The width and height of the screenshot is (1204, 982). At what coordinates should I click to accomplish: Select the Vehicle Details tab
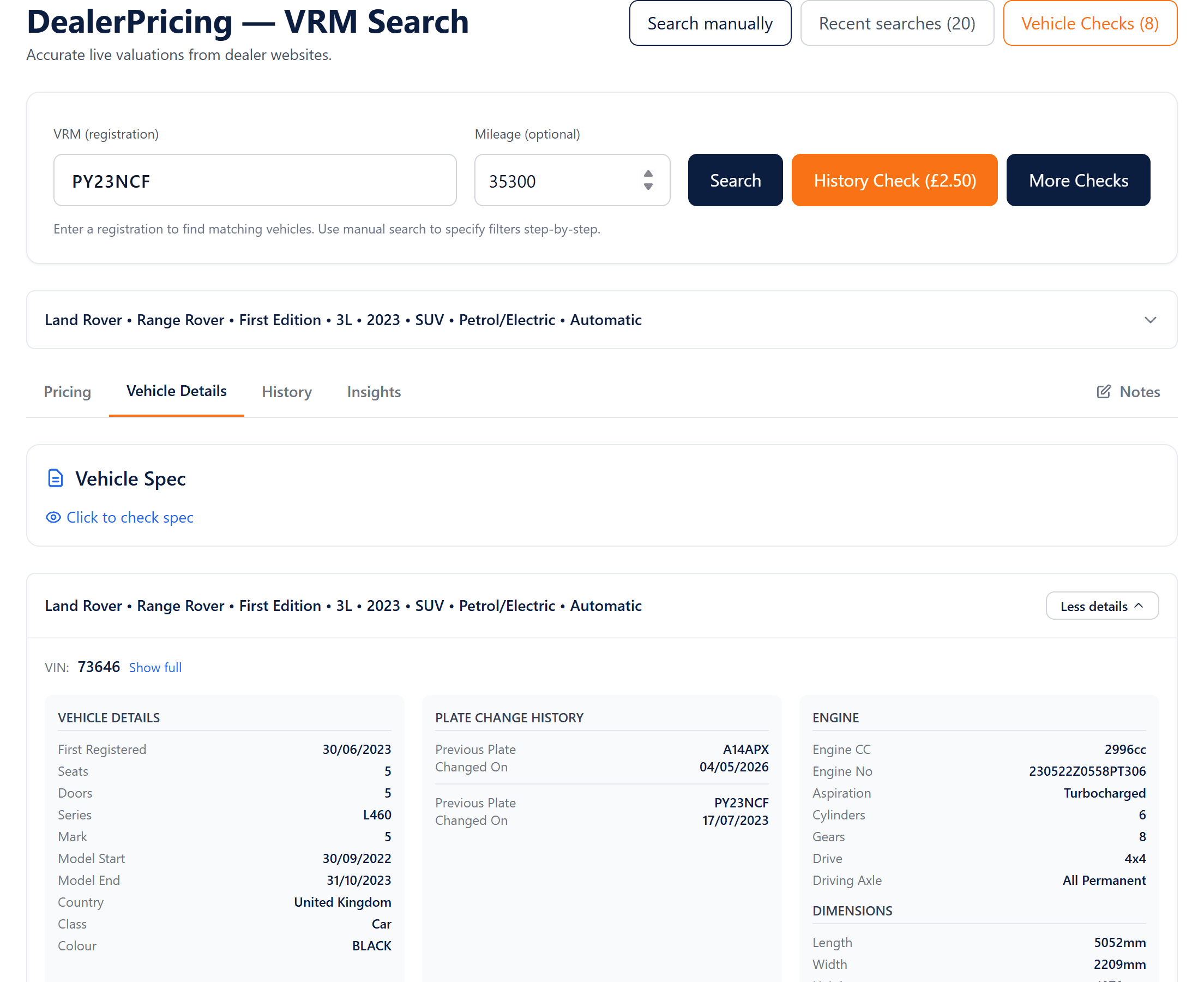[176, 391]
